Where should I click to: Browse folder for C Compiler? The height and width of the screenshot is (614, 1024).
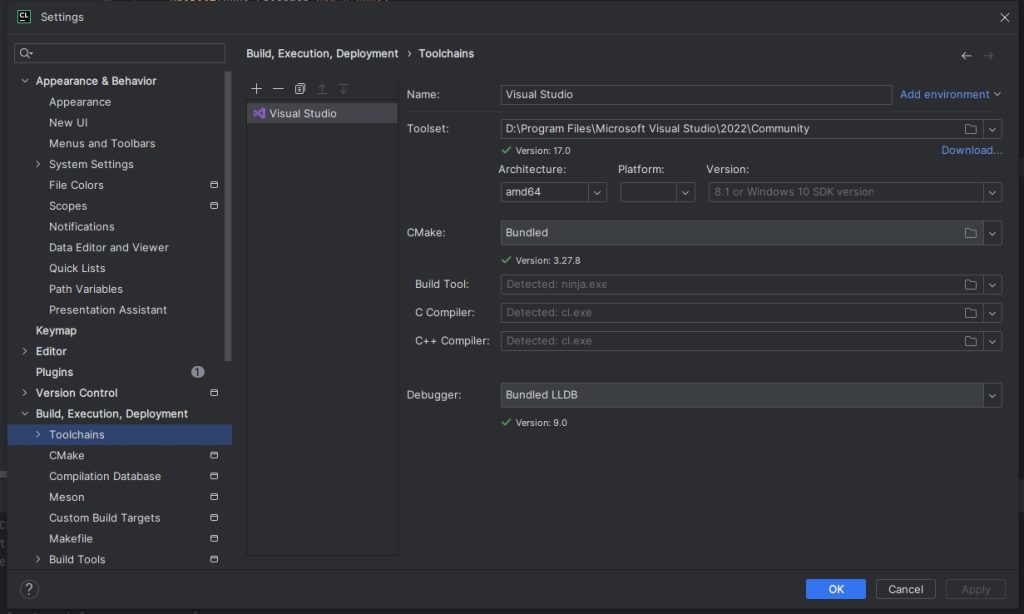(970, 313)
